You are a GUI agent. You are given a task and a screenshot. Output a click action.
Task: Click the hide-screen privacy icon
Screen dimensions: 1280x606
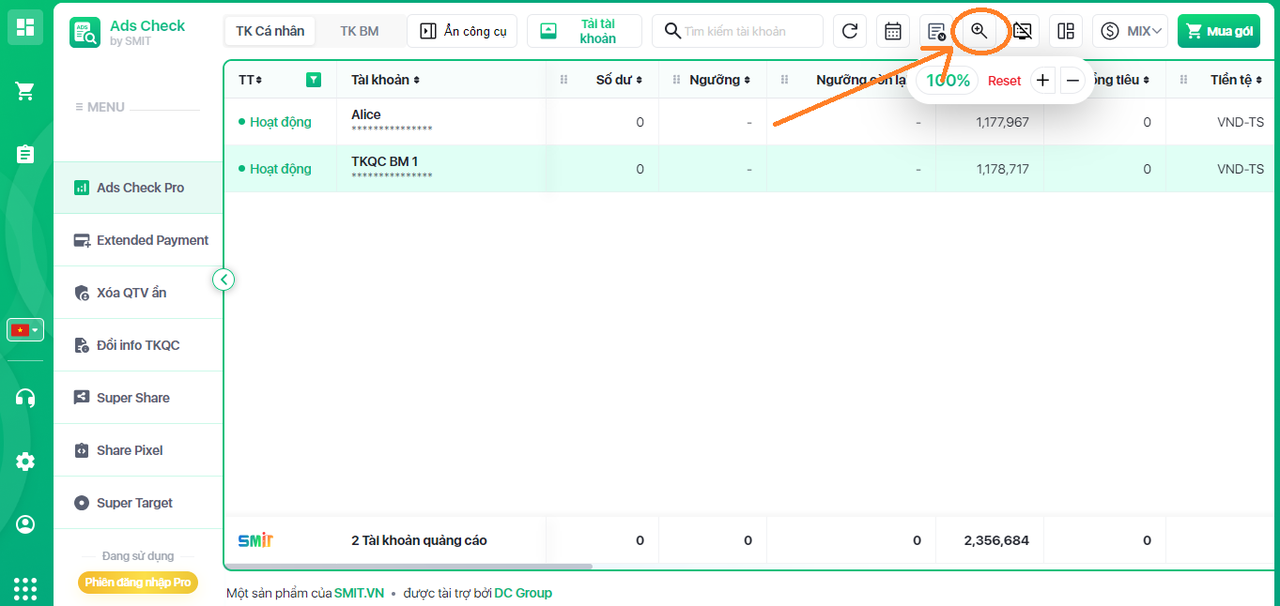pos(1022,31)
